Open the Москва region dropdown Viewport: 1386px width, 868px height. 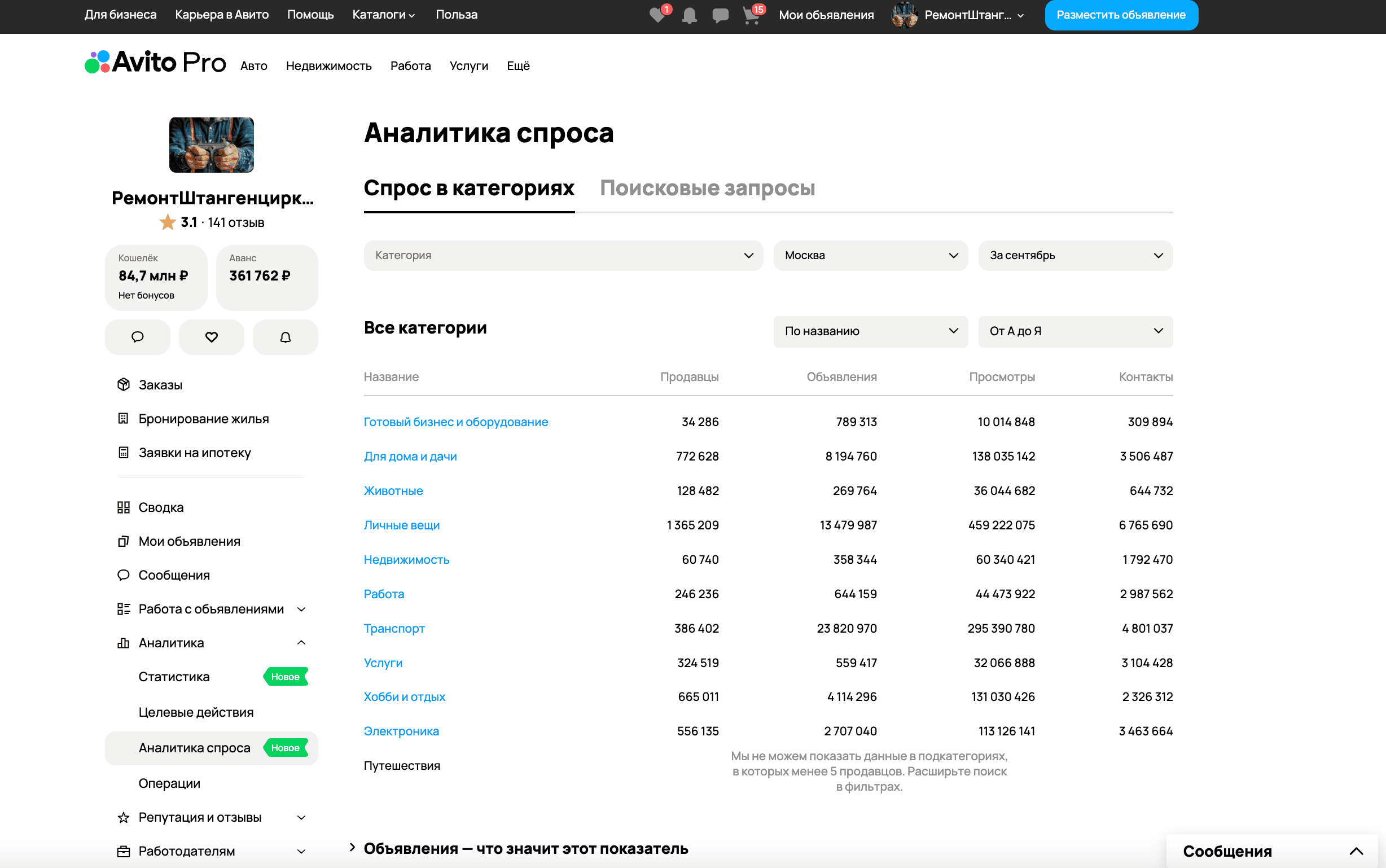click(870, 256)
